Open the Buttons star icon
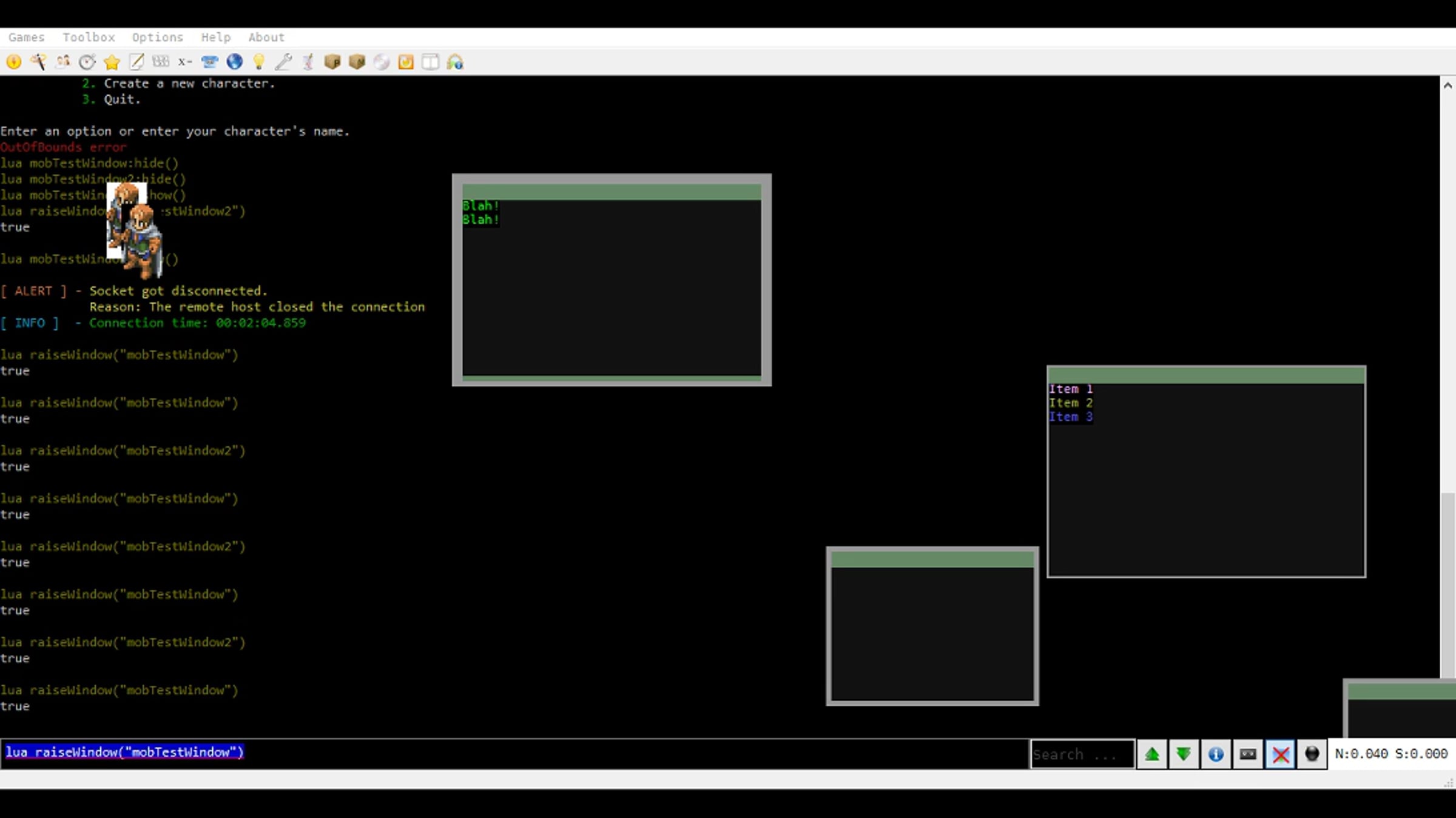The image size is (1456, 818). [x=112, y=62]
